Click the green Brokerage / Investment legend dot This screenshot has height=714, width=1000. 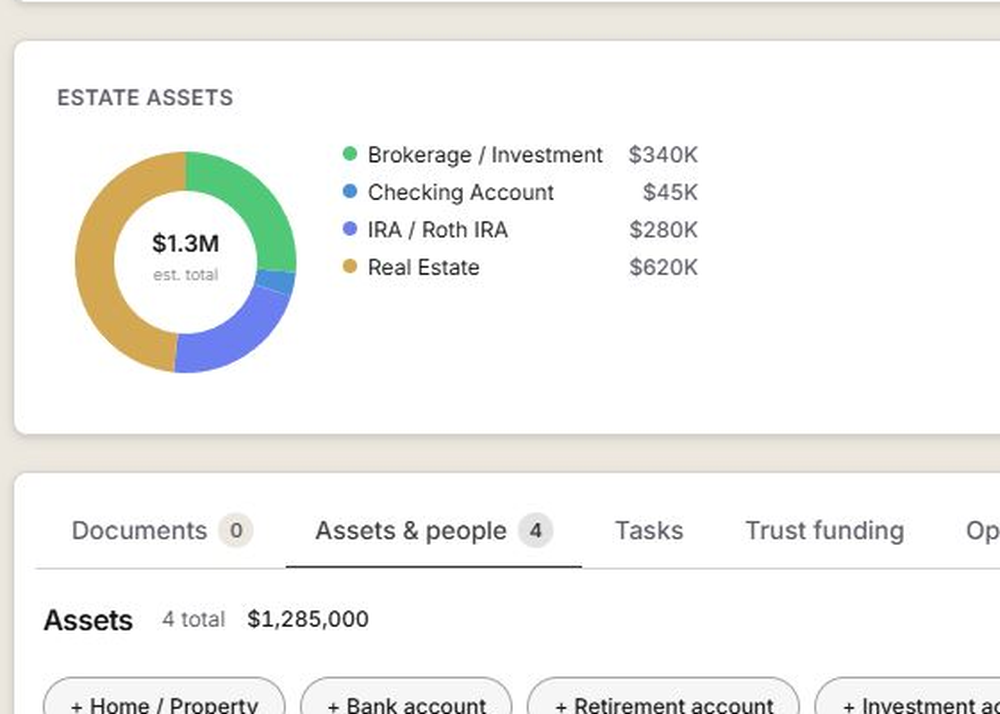pyautogui.click(x=349, y=154)
